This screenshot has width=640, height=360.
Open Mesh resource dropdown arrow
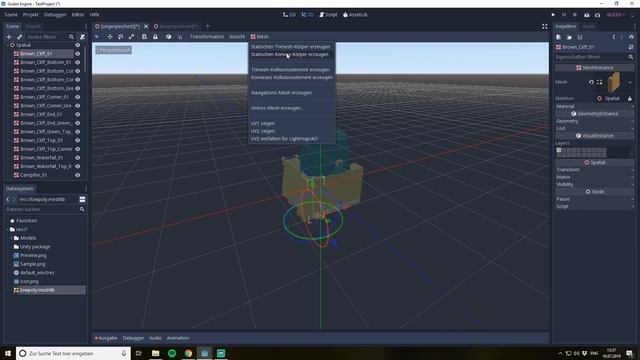click(x=630, y=82)
